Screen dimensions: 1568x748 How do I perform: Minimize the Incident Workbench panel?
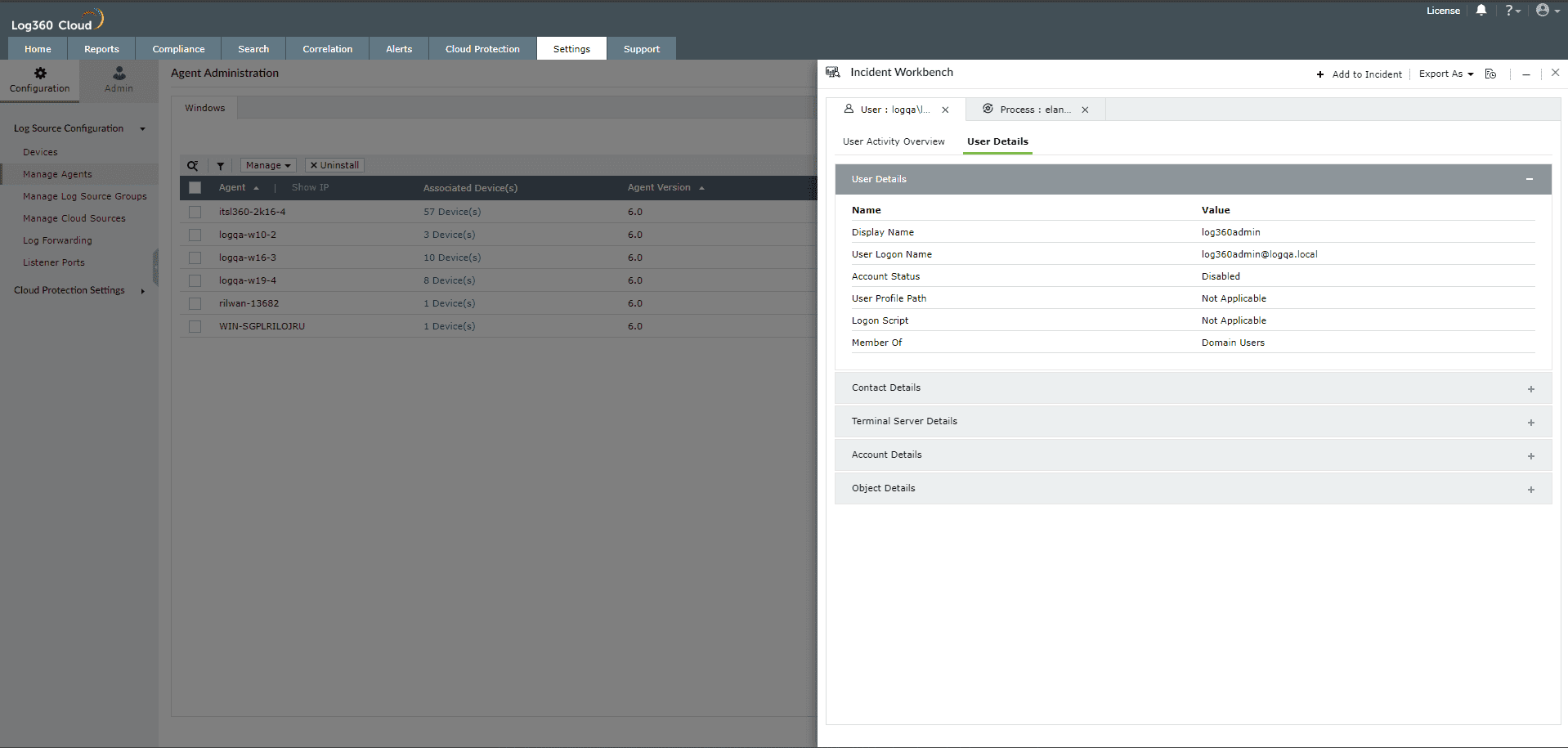click(x=1525, y=74)
